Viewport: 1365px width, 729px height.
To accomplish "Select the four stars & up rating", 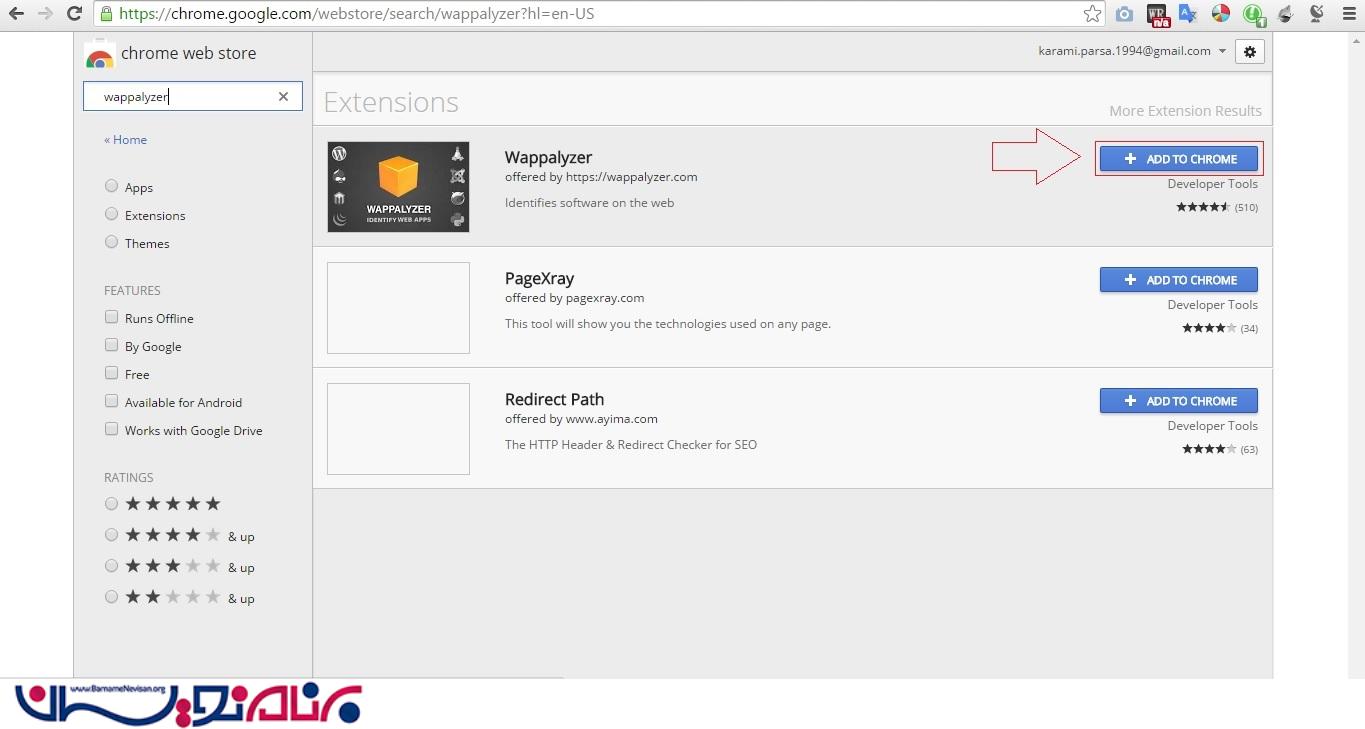I will point(111,535).
